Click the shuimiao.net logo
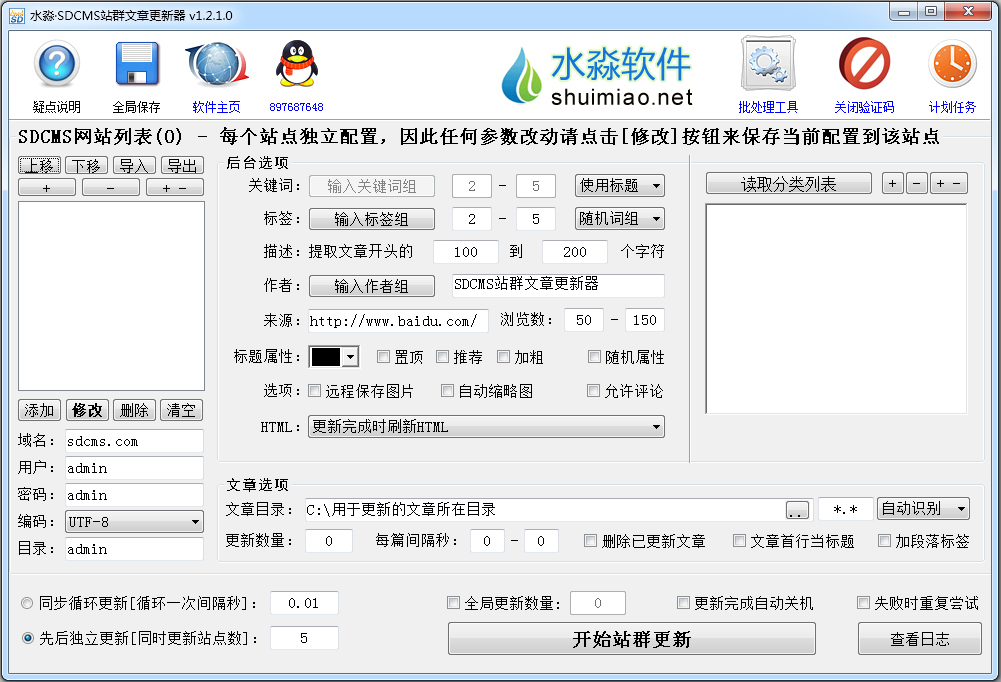This screenshot has width=1001, height=682. [600, 70]
